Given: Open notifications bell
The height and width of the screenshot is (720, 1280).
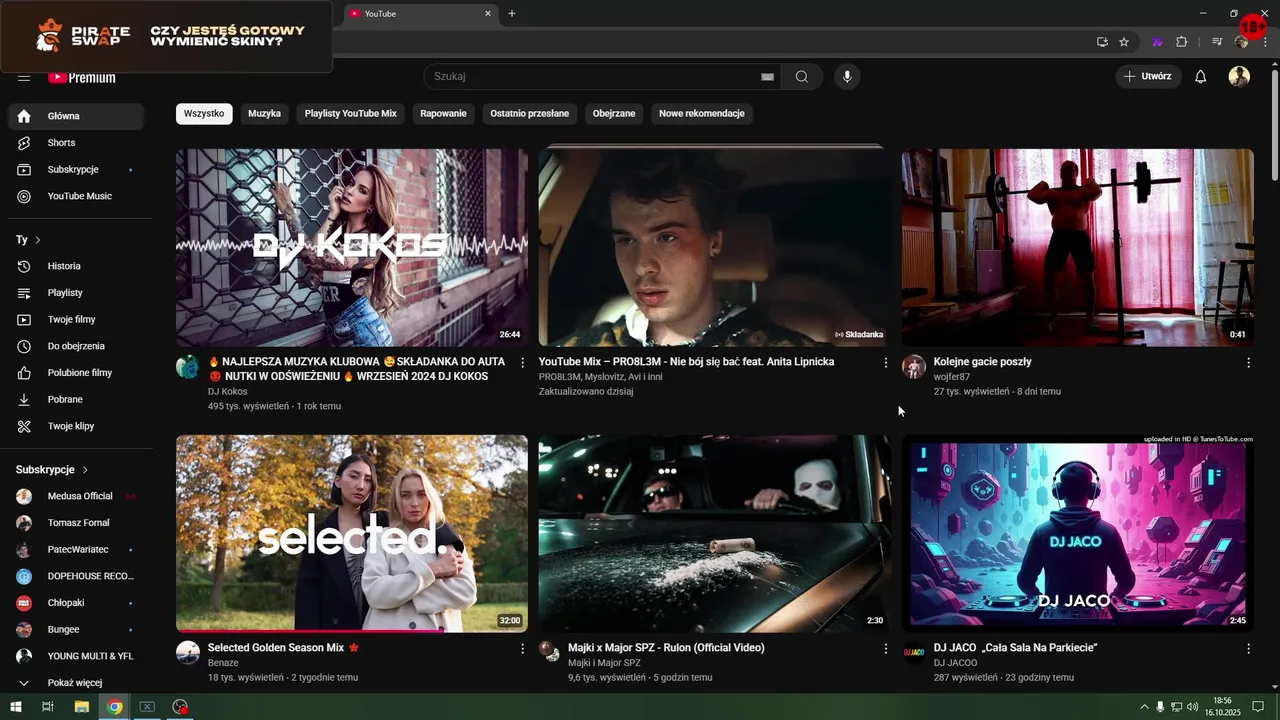Looking at the screenshot, I should point(1201,77).
